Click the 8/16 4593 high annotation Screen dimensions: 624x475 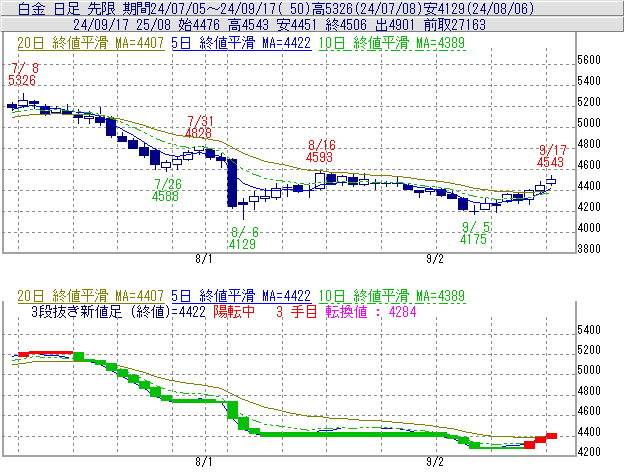(x=320, y=151)
